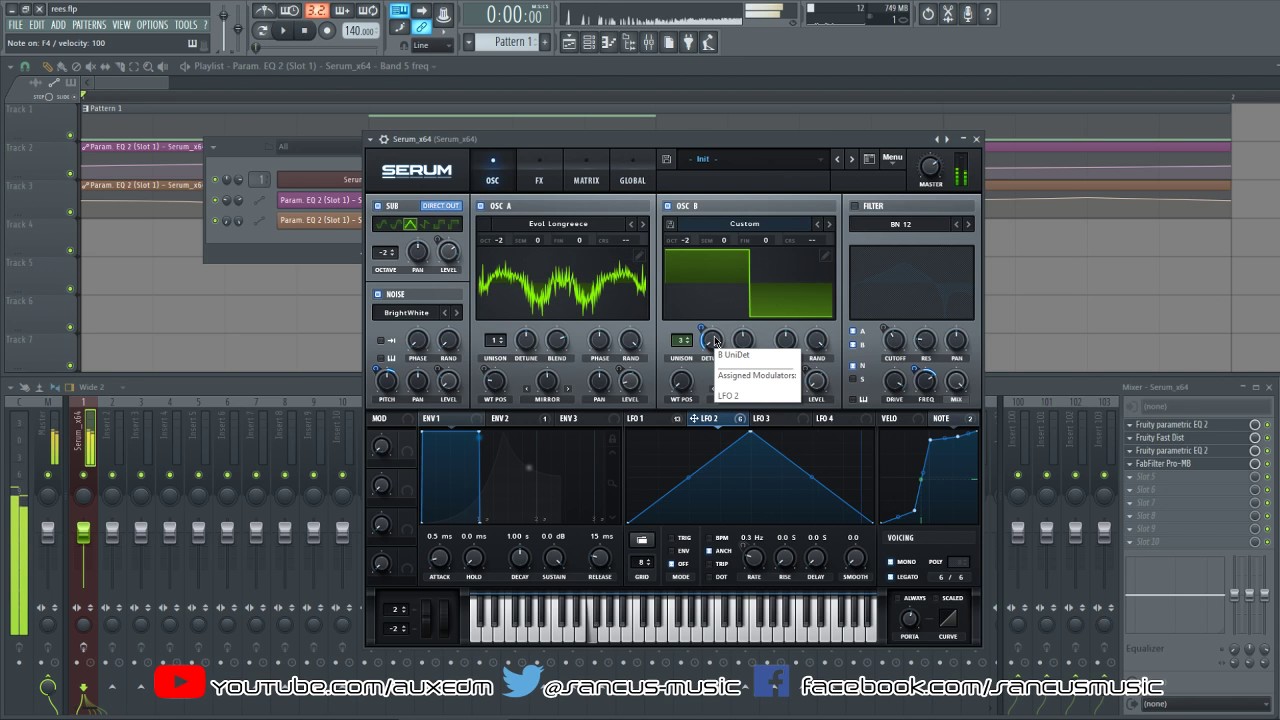Open the LFO shape folder icon
Screen dimensions: 1280x720
point(642,540)
